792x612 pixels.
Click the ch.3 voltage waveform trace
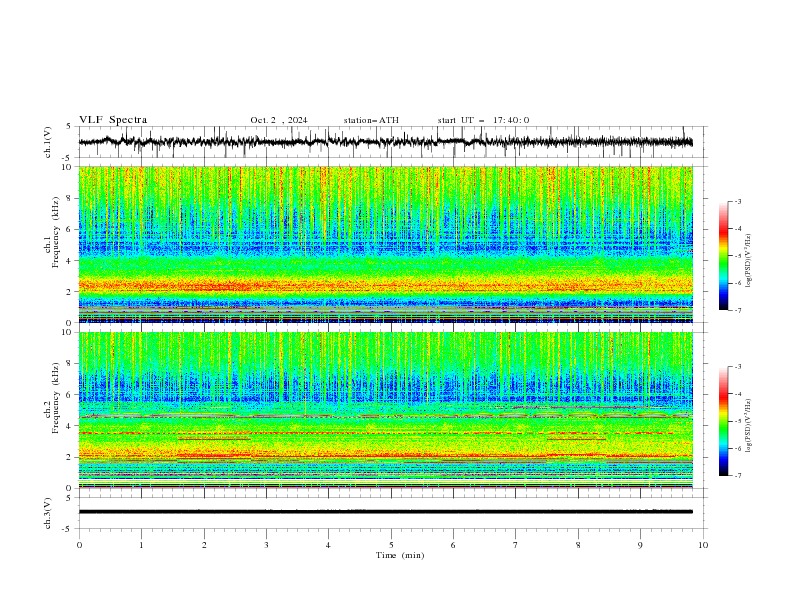click(x=385, y=512)
